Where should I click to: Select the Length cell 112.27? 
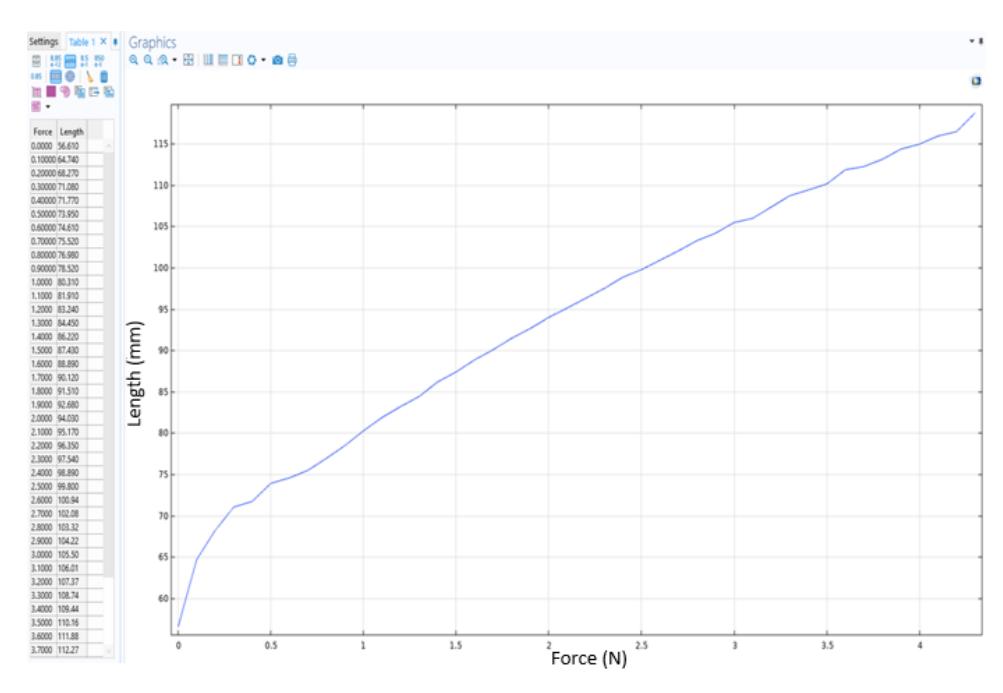pos(72,650)
